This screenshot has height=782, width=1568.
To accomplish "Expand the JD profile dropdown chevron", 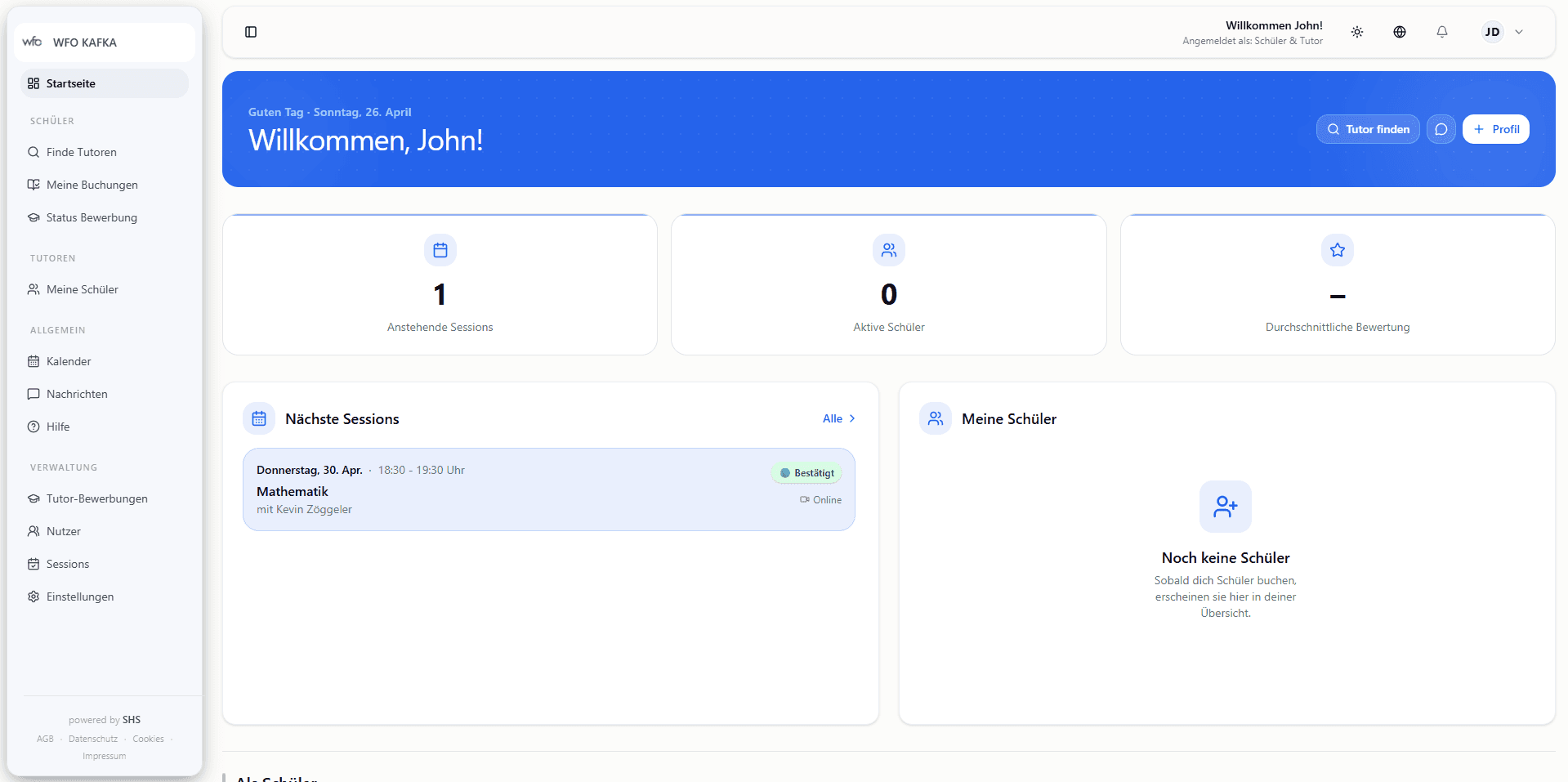I will click(1519, 32).
